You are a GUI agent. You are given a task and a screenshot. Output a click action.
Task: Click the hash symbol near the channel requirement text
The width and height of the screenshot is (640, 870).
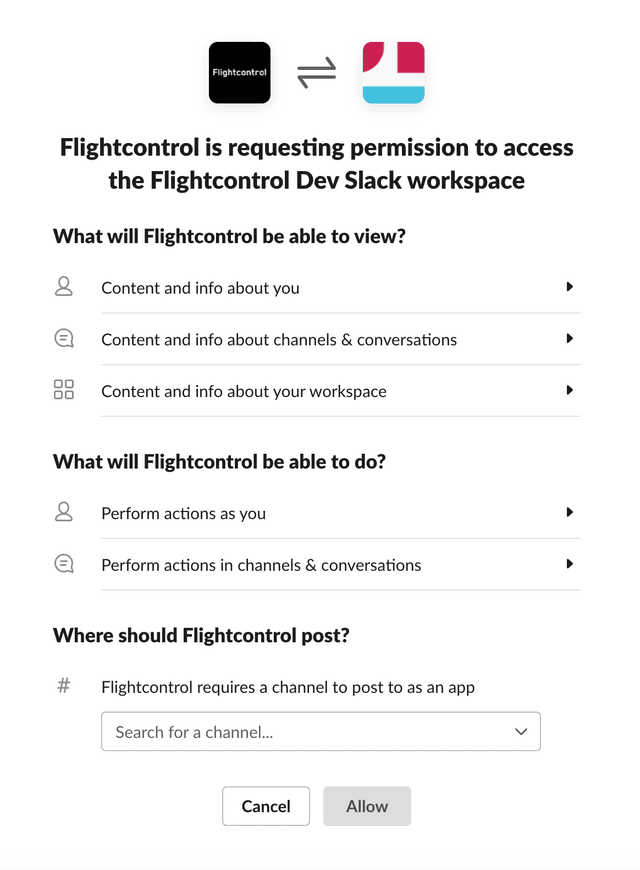click(64, 686)
